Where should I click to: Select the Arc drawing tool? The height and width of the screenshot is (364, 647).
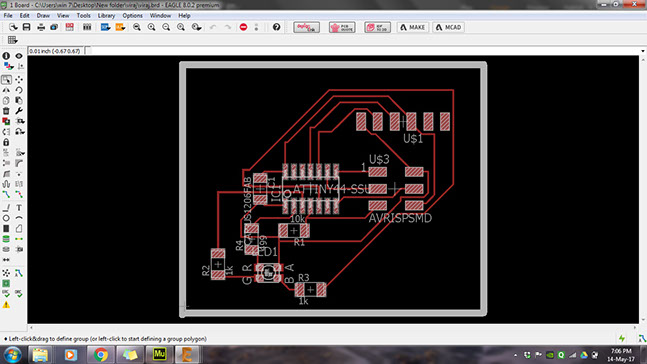[19, 218]
